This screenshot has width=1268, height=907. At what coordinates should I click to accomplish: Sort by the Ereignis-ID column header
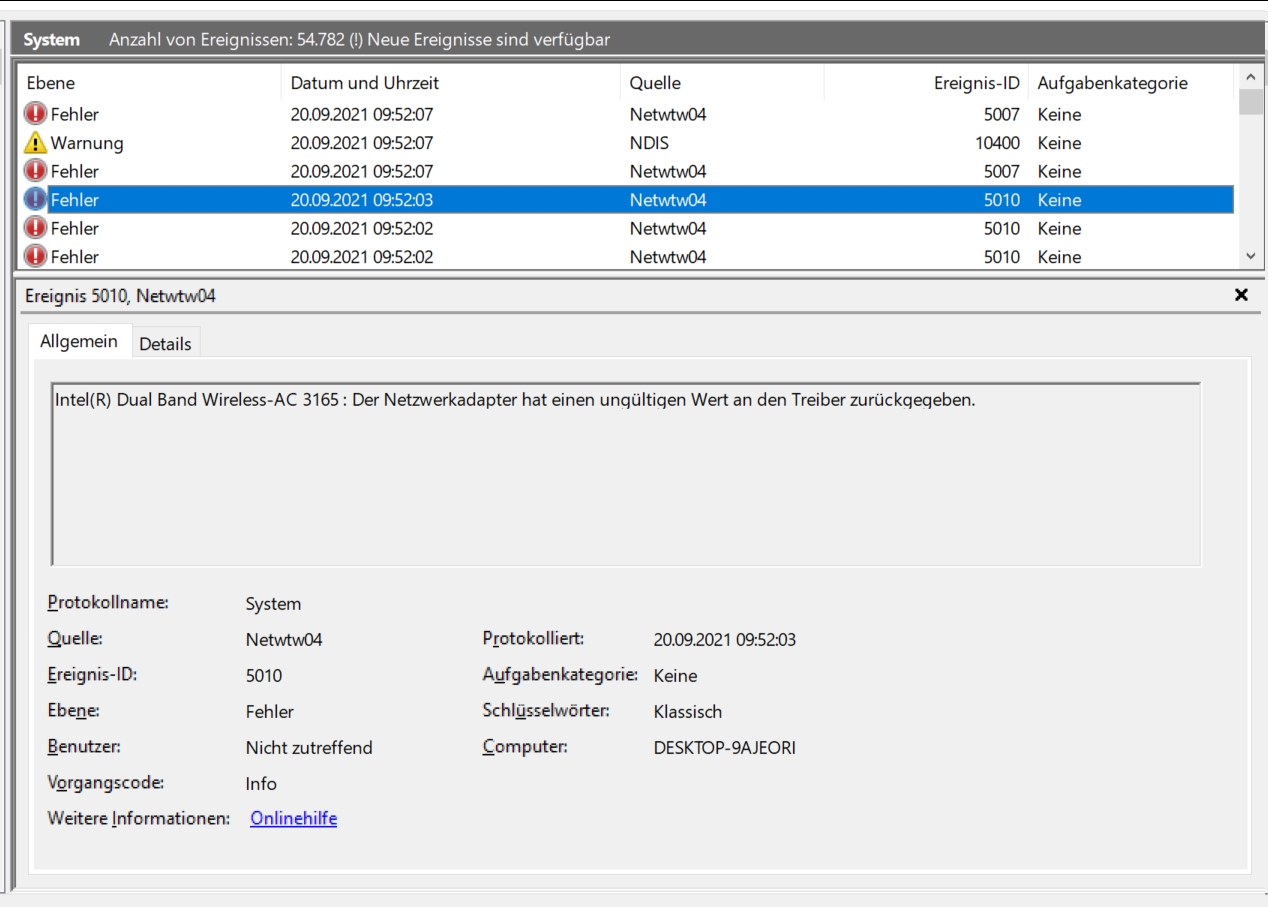point(926,83)
